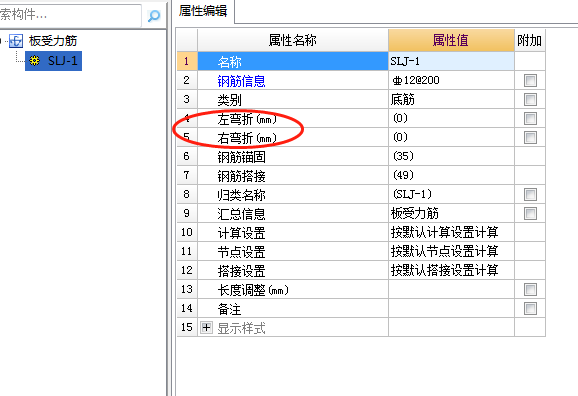Select the 备注 property label
The image size is (578, 396).
point(229,309)
